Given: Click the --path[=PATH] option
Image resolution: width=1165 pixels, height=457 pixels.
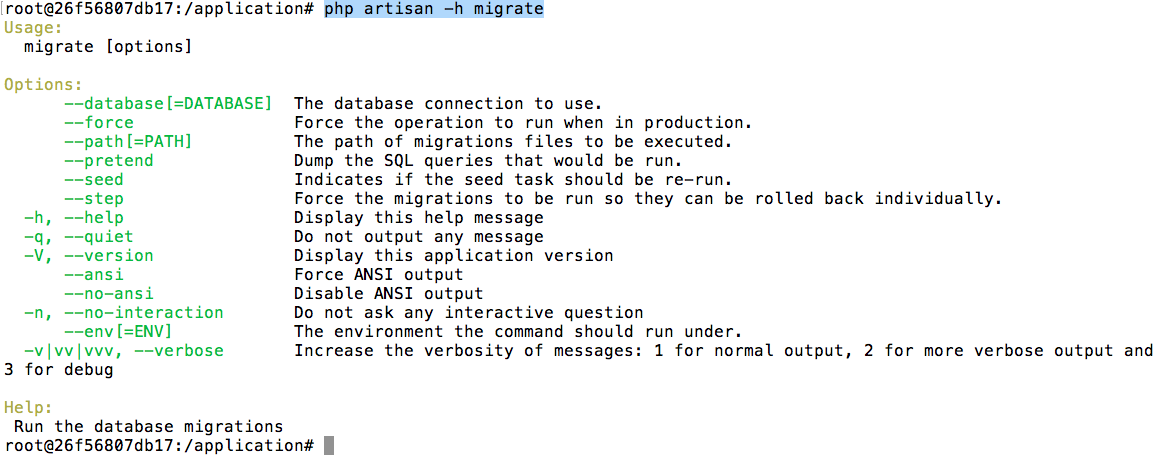Looking at the screenshot, I should tap(128, 142).
